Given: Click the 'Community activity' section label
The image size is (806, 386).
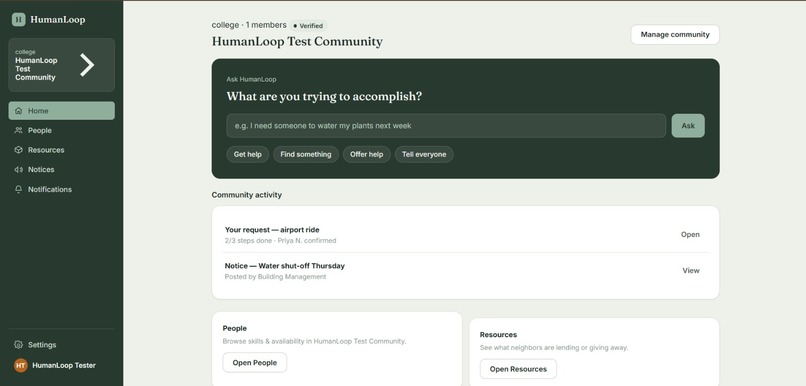Looking at the screenshot, I should point(247,195).
